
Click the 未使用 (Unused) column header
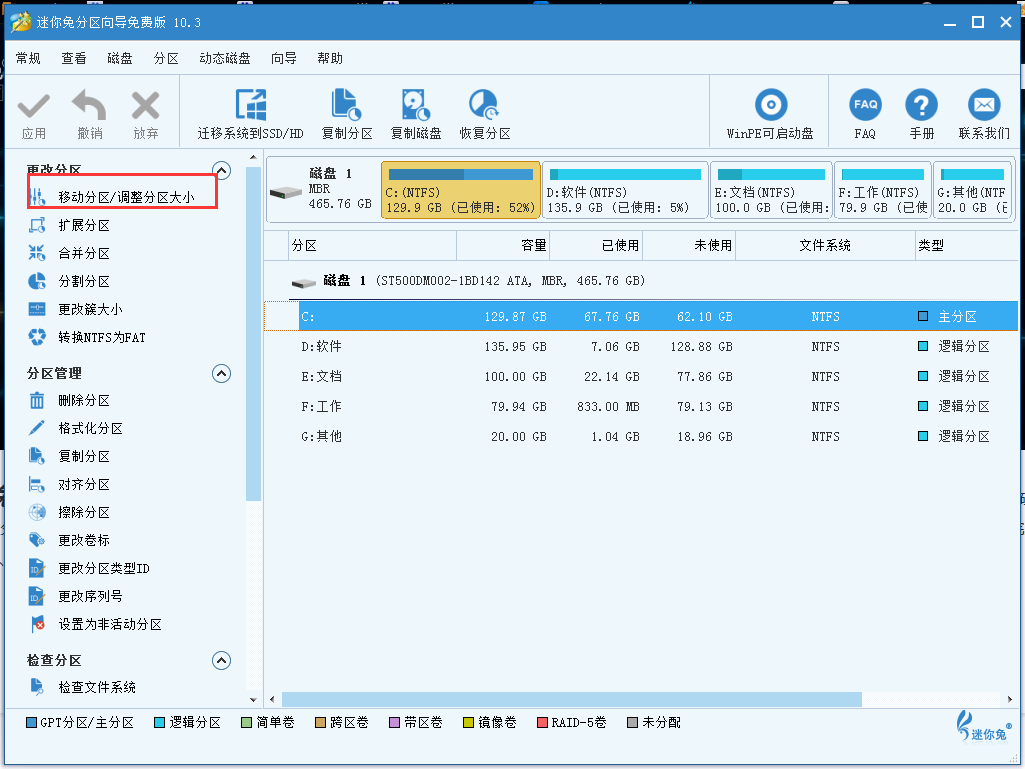click(689, 245)
